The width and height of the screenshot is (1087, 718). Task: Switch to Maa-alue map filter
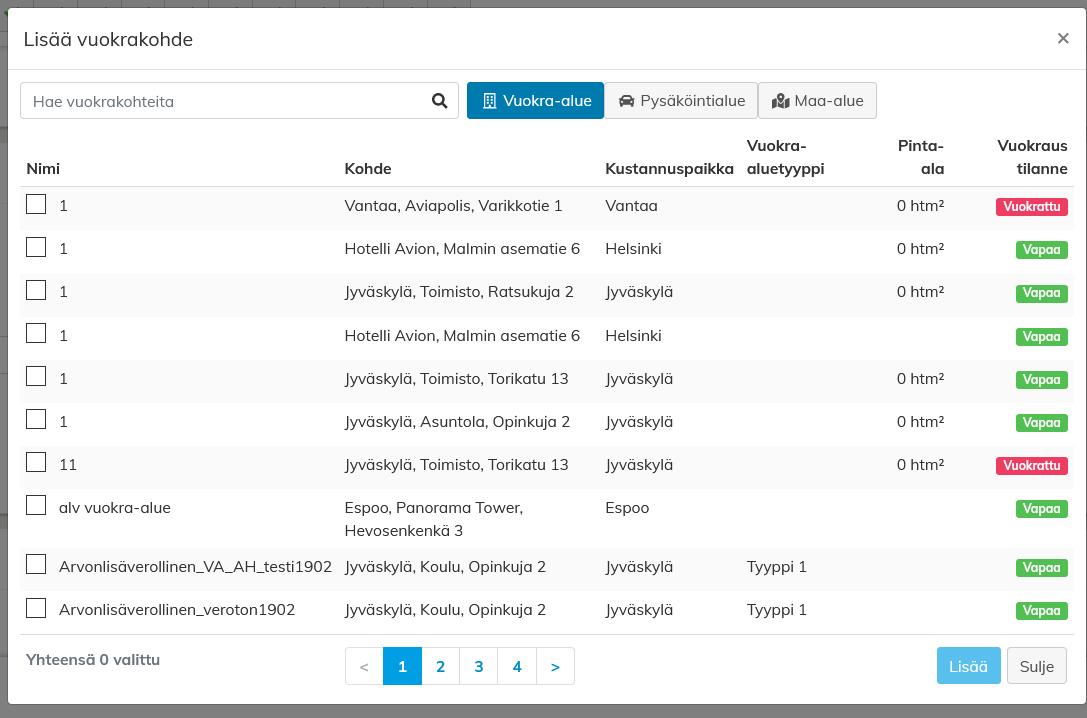[x=817, y=101]
